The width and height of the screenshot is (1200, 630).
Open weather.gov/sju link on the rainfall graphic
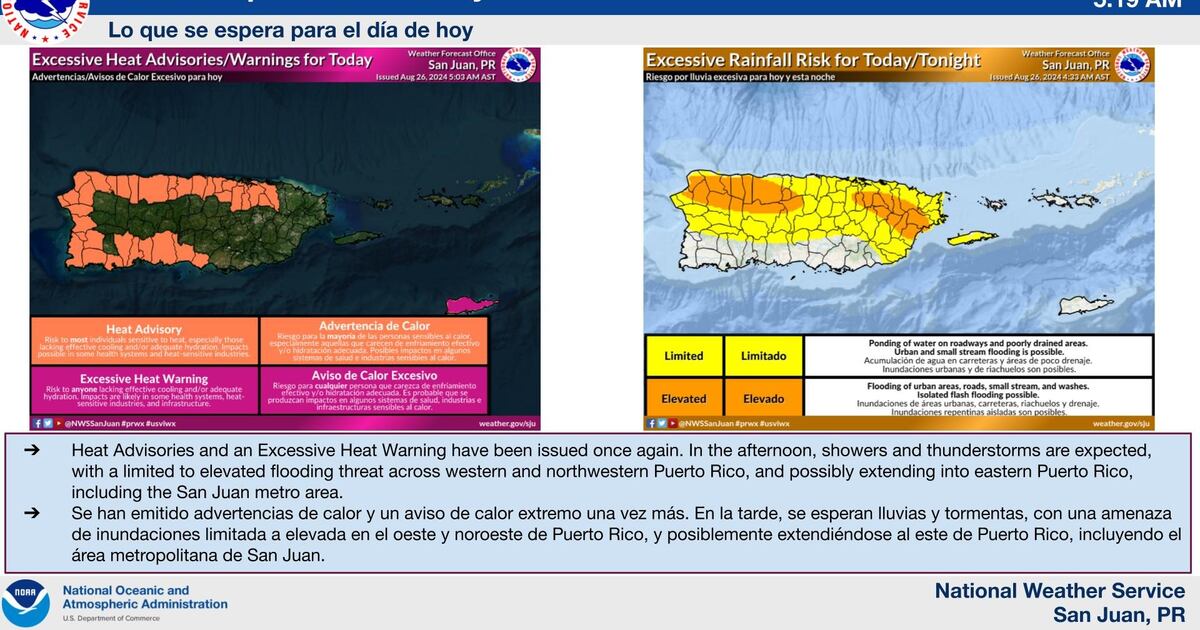point(1123,423)
